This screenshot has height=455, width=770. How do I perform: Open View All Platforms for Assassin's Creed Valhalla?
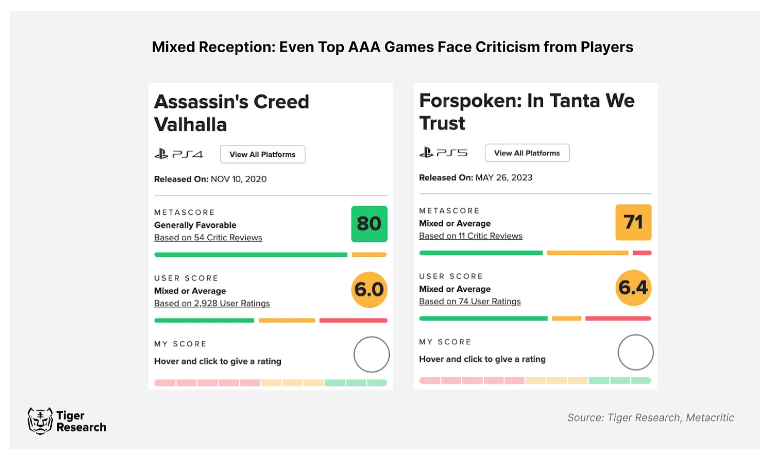[263, 154]
